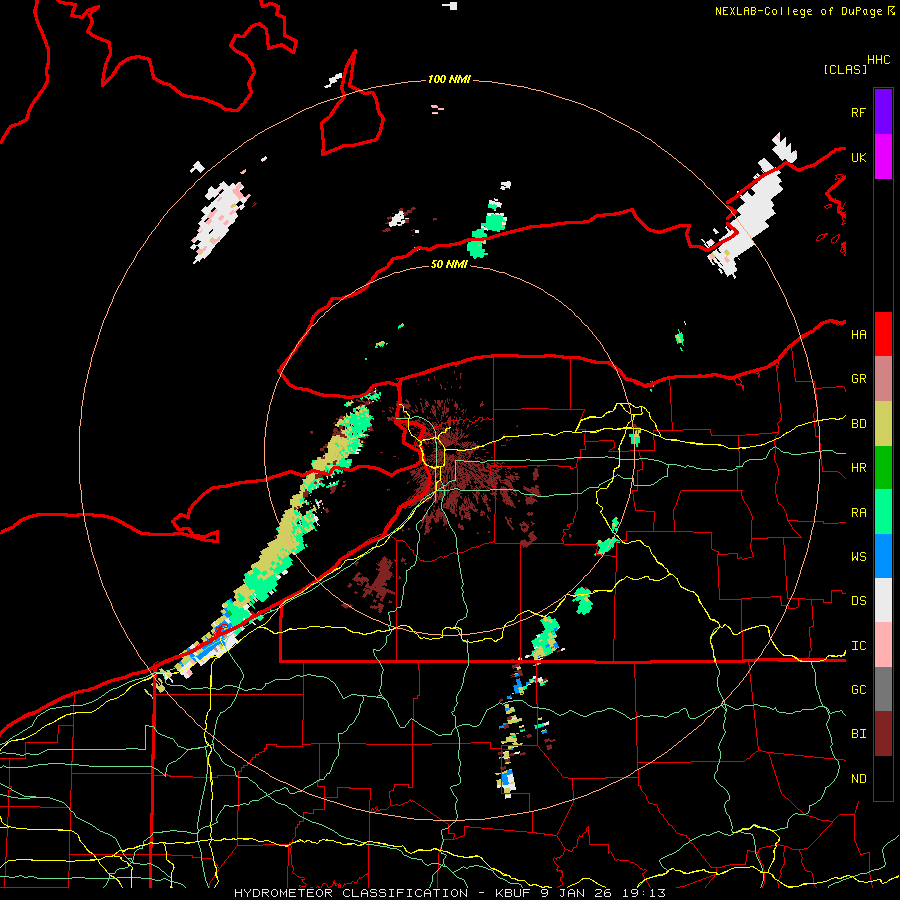Click the 50 NMI range ring label

tap(449, 264)
